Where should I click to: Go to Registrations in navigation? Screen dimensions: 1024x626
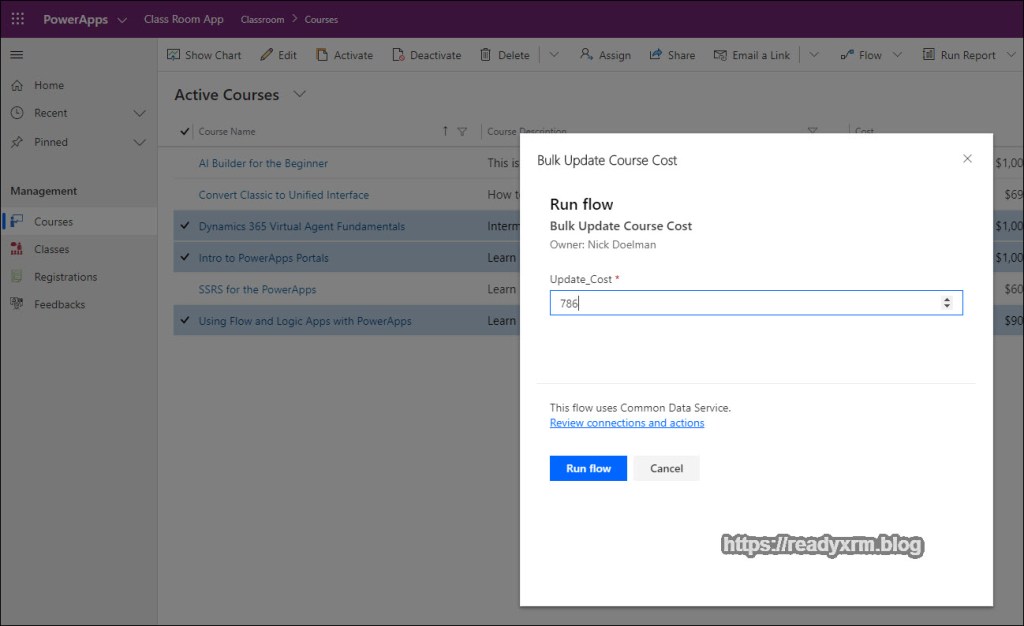pyautogui.click(x=66, y=277)
